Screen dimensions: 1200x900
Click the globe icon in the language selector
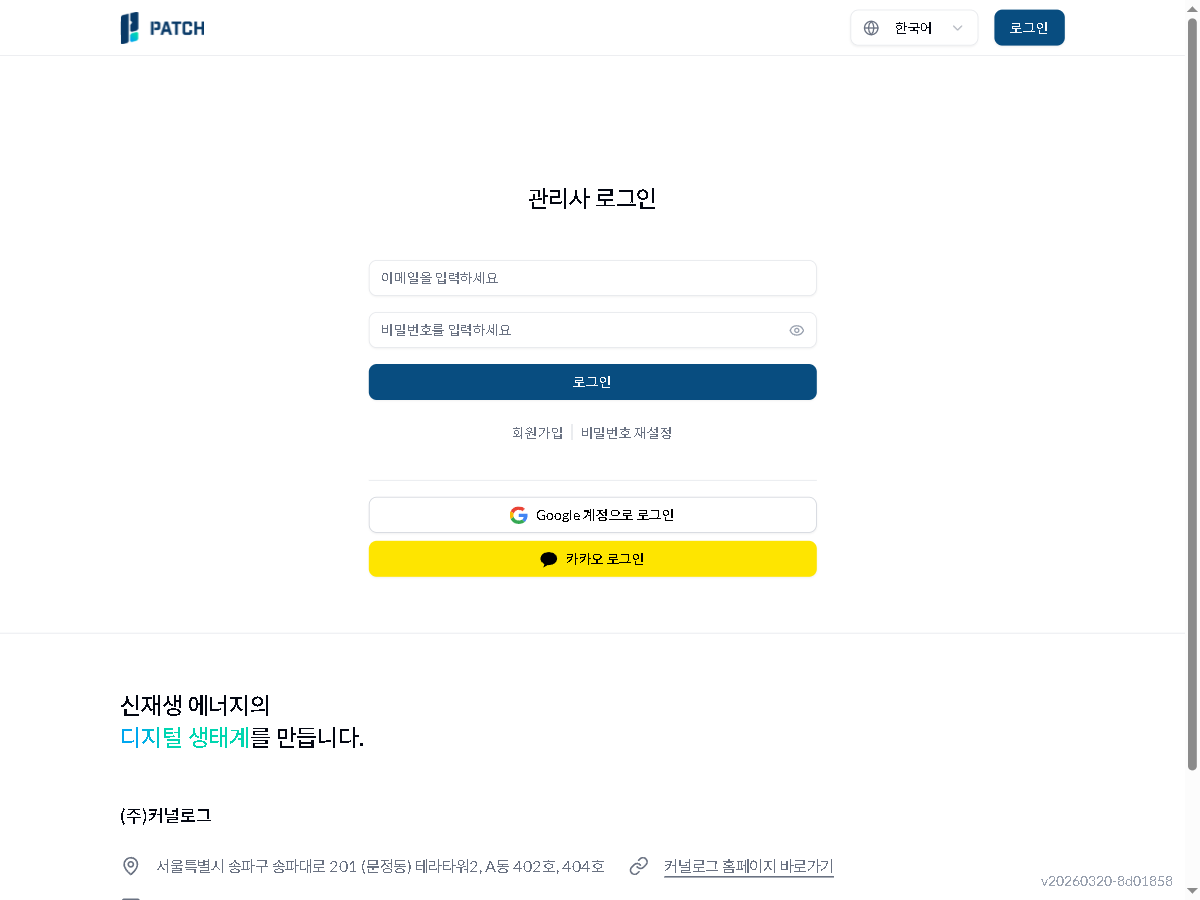(x=870, y=27)
